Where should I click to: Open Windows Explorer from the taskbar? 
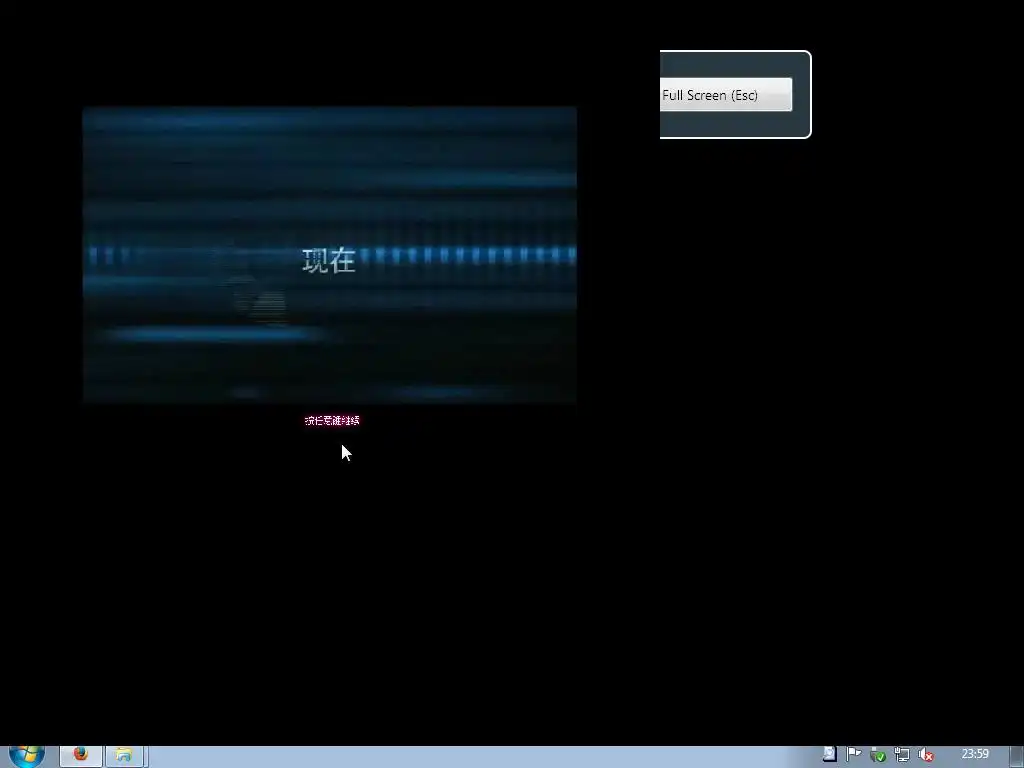pos(124,756)
